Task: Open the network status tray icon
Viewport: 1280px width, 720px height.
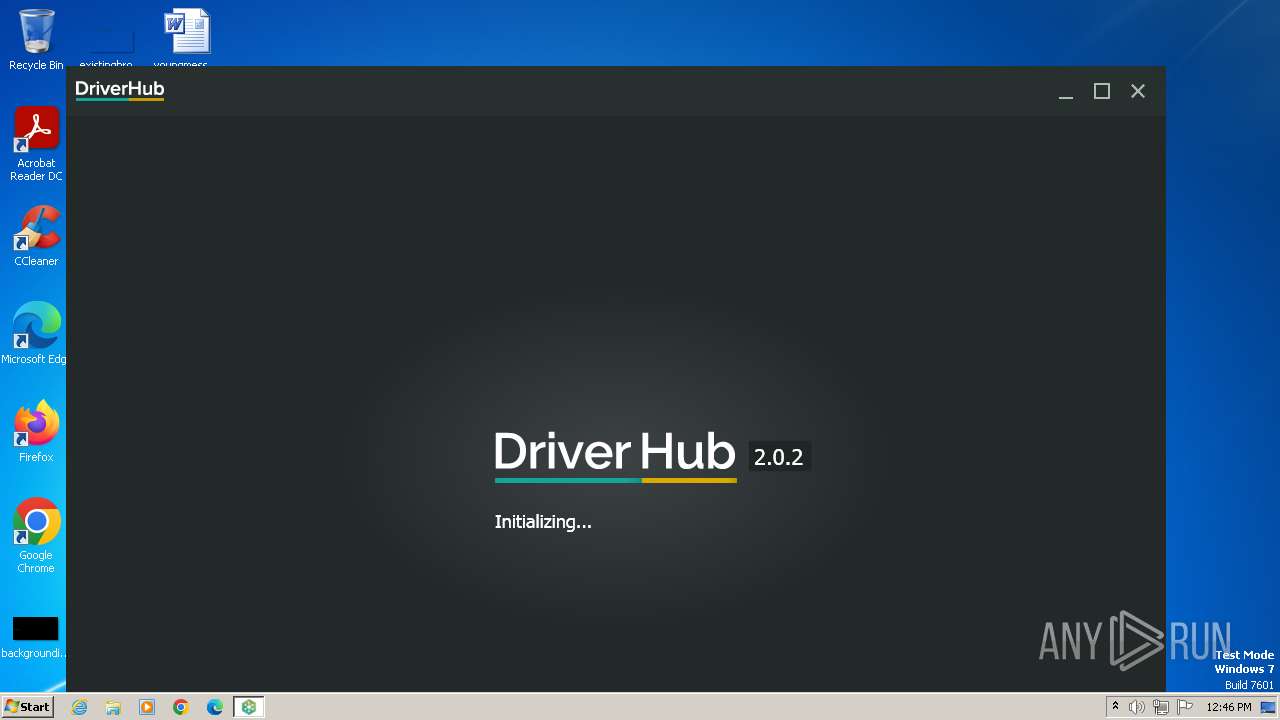Action: (x=1161, y=707)
